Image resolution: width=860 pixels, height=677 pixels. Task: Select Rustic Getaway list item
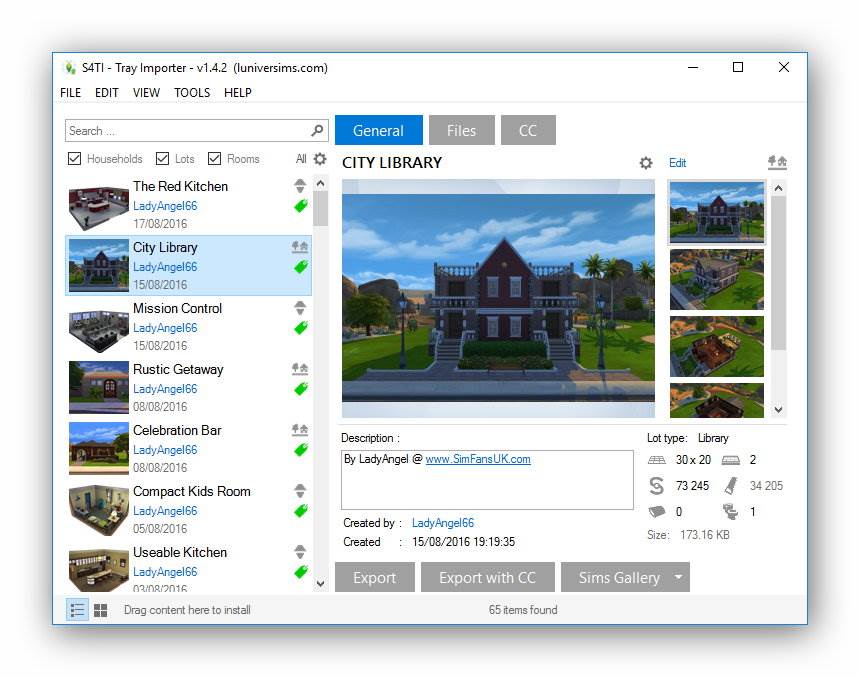click(188, 387)
